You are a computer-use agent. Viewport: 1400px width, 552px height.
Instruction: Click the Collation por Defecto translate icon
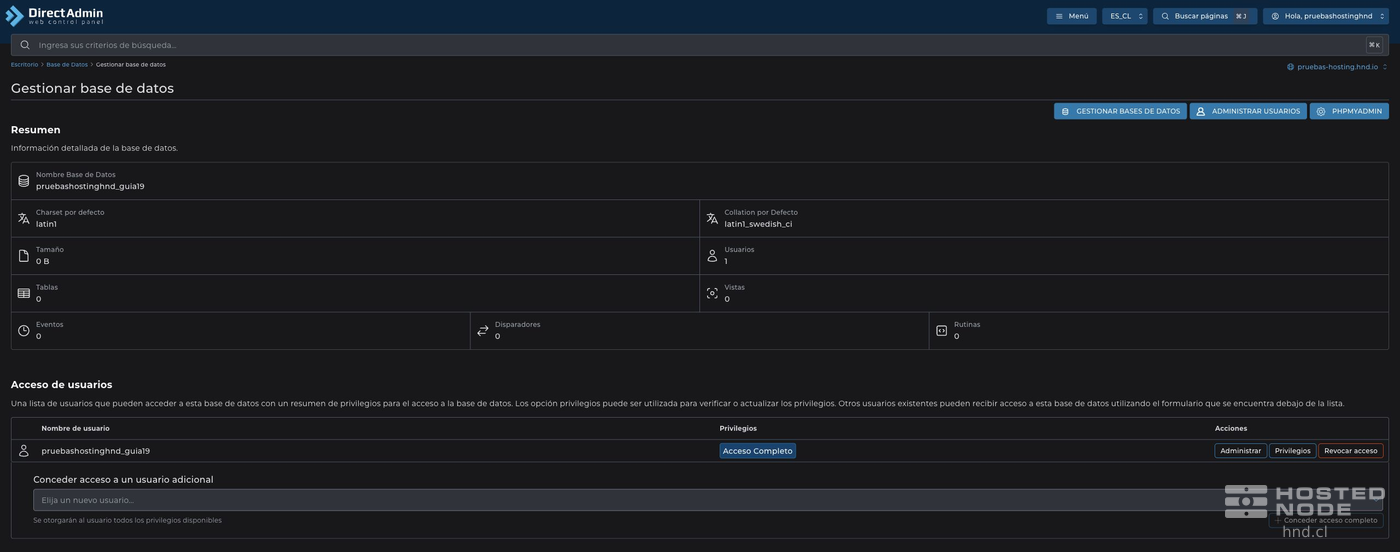[712, 218]
